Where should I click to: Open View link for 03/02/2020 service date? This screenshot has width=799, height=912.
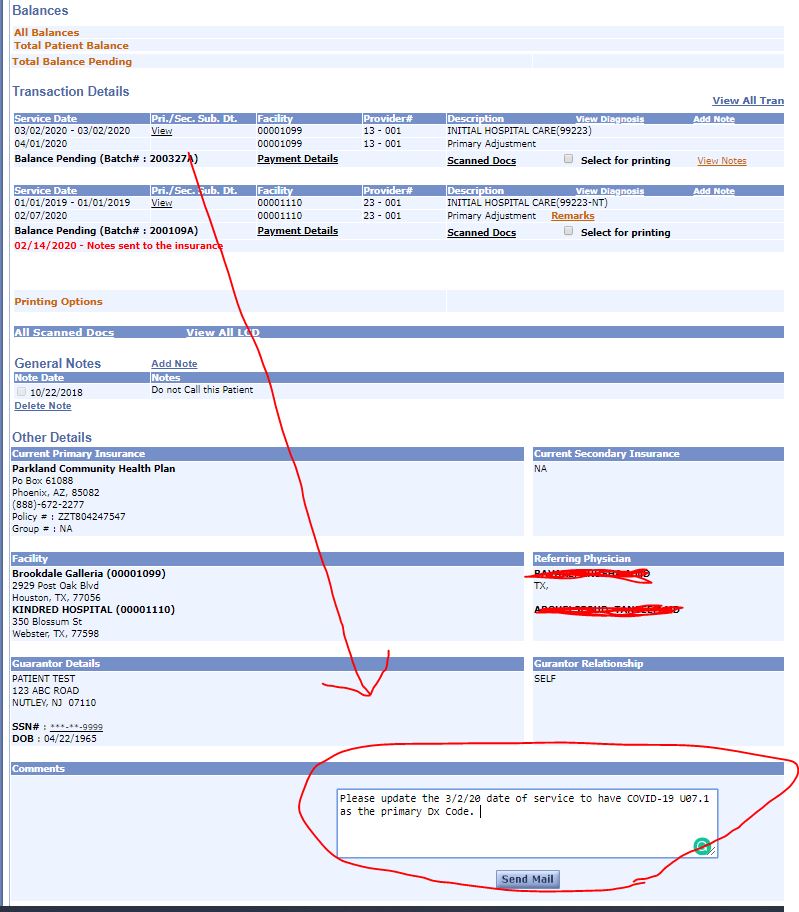[x=161, y=131]
